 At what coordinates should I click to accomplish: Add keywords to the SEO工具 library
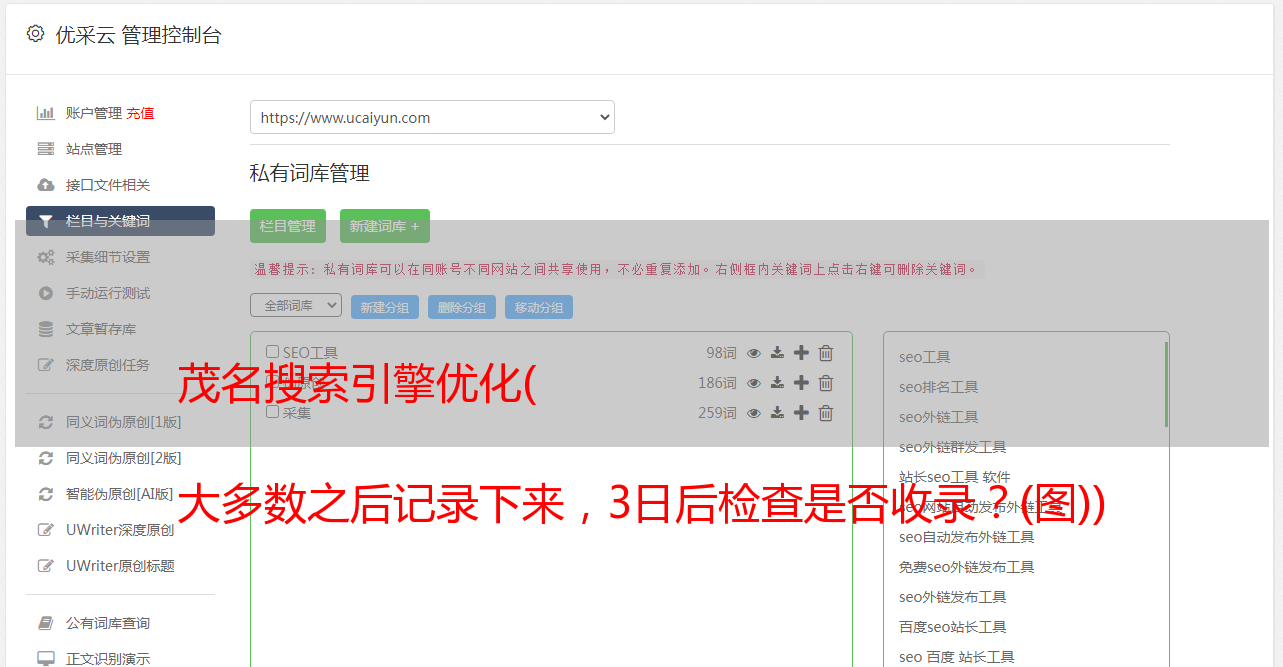pos(801,353)
